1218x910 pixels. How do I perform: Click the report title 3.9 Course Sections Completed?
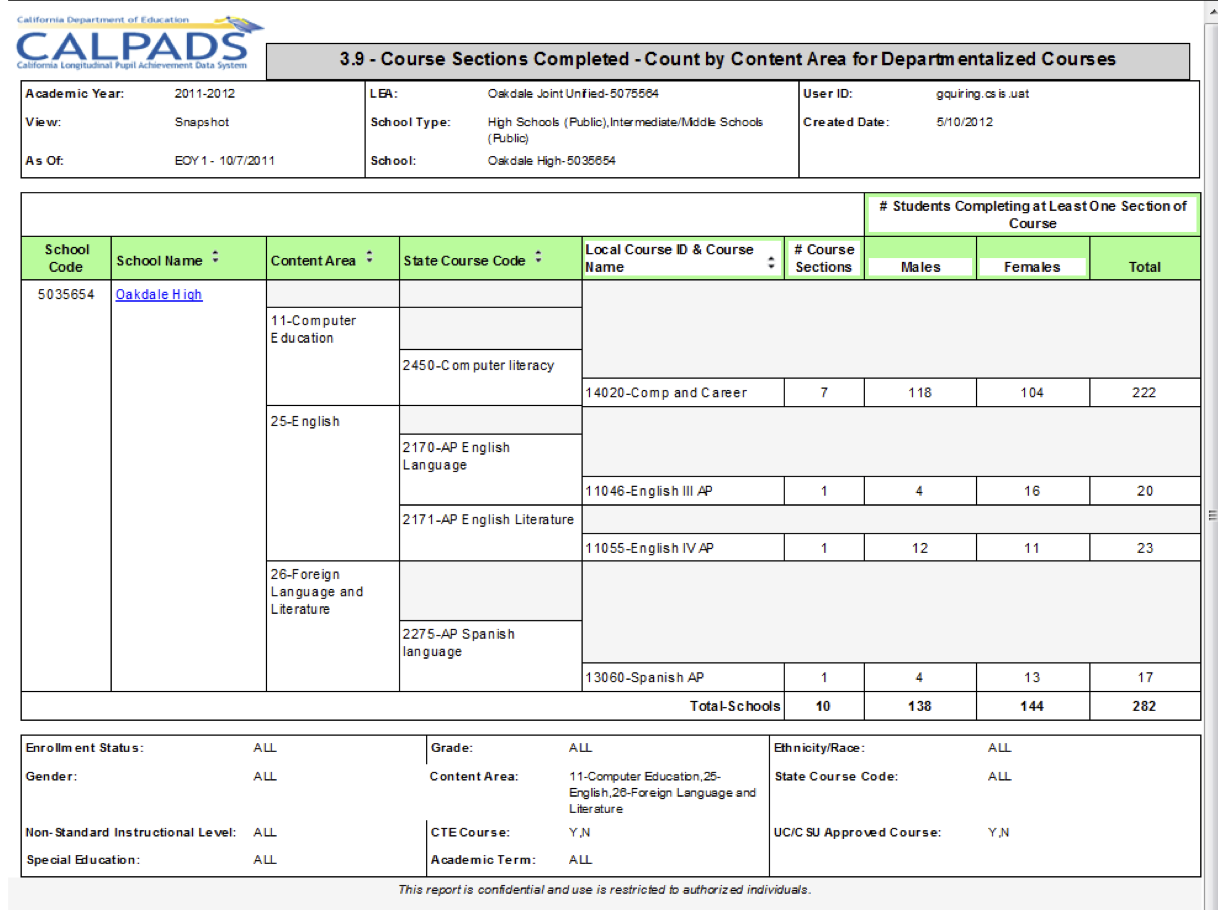(728, 59)
